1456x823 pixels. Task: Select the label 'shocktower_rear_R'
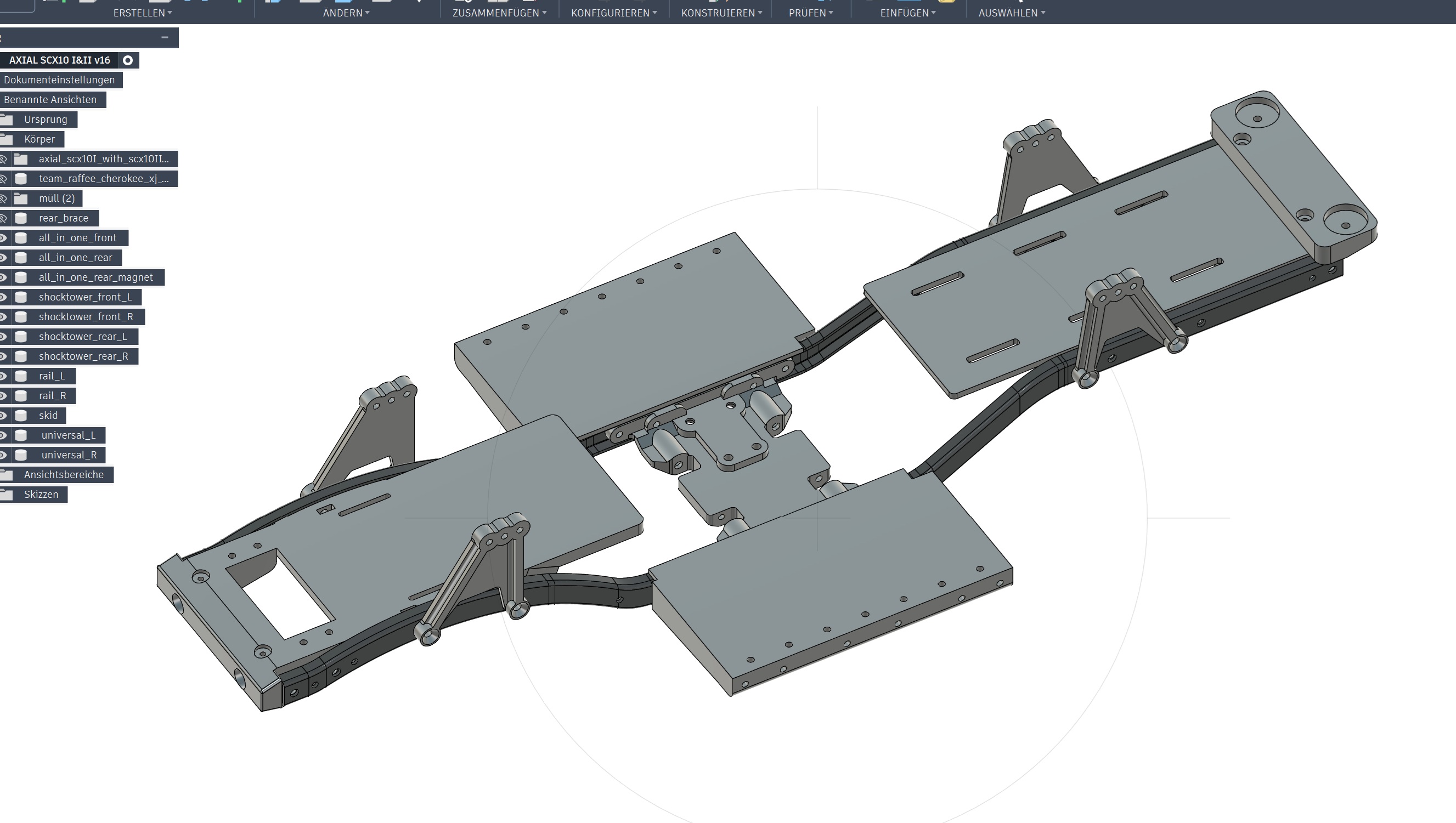click(x=83, y=356)
